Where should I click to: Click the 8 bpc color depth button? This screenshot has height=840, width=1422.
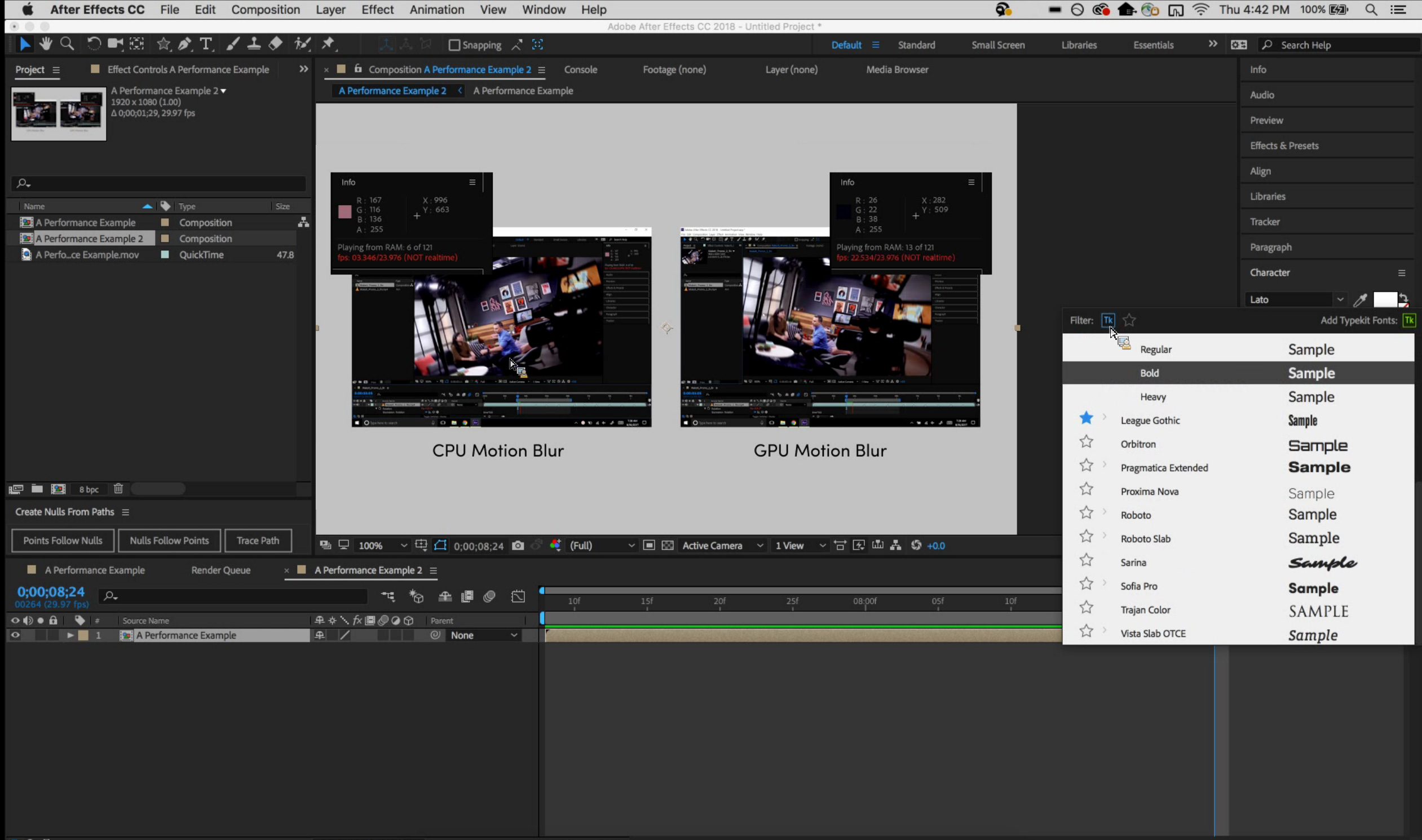(x=89, y=489)
